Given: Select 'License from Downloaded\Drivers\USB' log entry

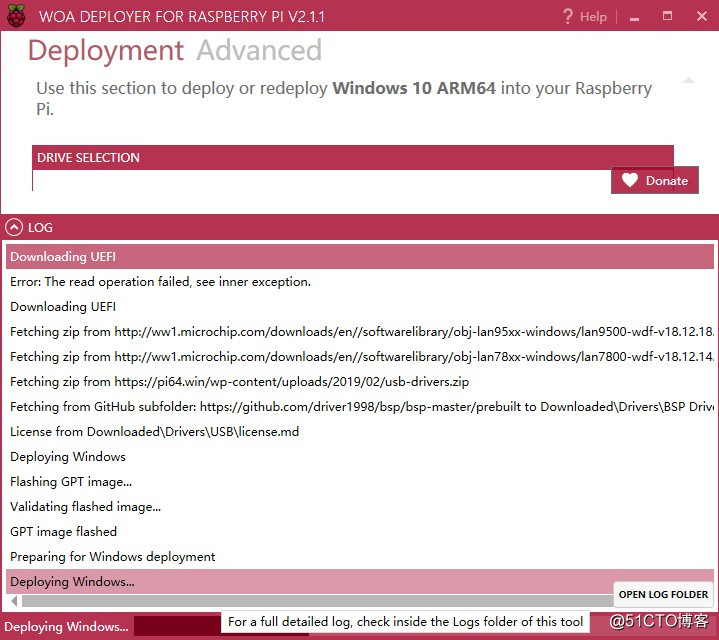Looking at the screenshot, I should point(360,431).
